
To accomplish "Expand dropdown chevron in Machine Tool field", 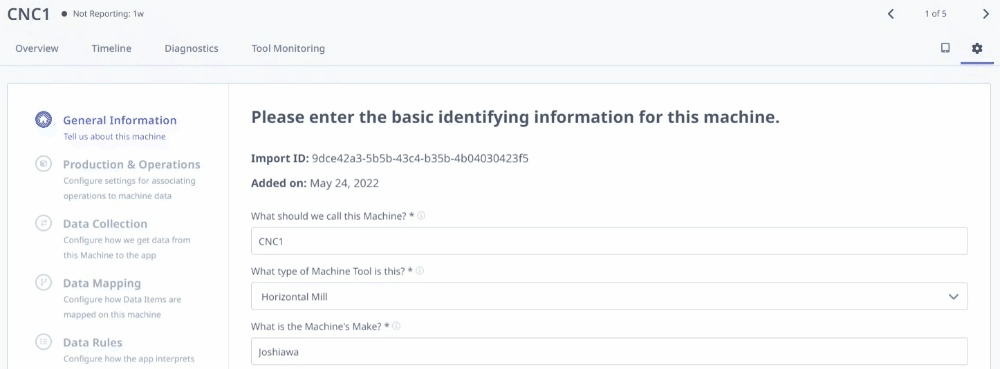I will click(x=953, y=297).
